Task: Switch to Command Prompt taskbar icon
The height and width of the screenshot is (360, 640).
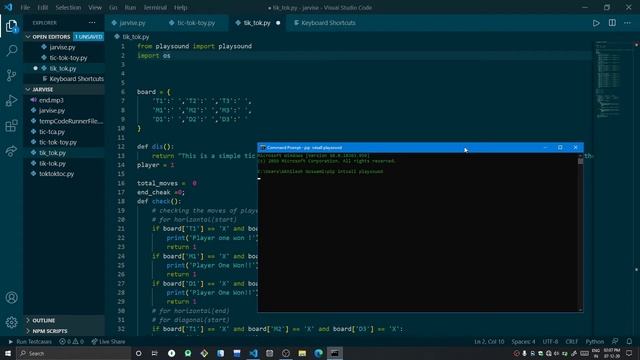Action: (335, 353)
